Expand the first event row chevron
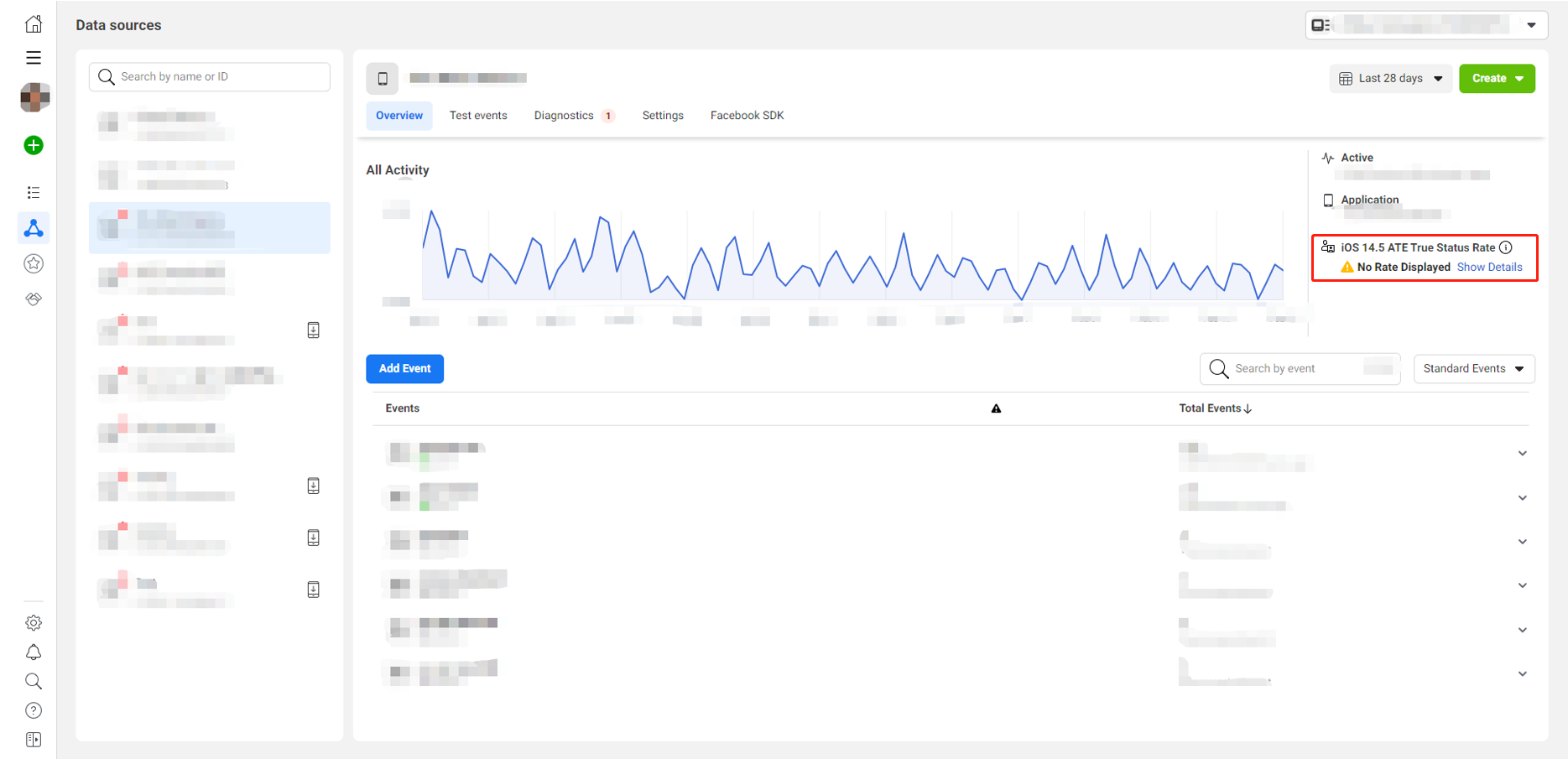The image size is (1568, 759). [1522, 454]
